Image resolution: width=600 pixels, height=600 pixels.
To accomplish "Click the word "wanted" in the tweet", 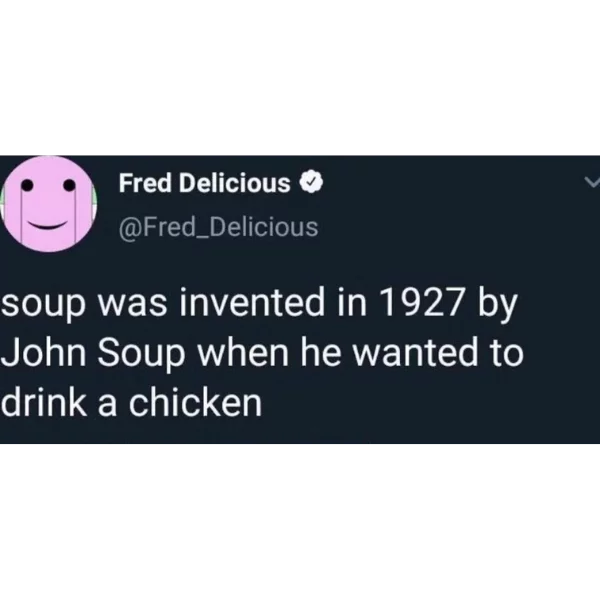I will (x=415, y=352).
